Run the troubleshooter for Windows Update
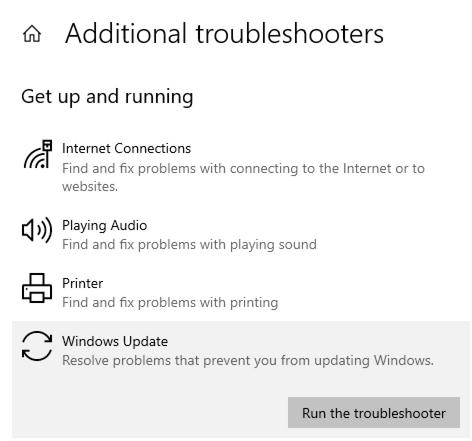The image size is (472, 441). click(374, 413)
